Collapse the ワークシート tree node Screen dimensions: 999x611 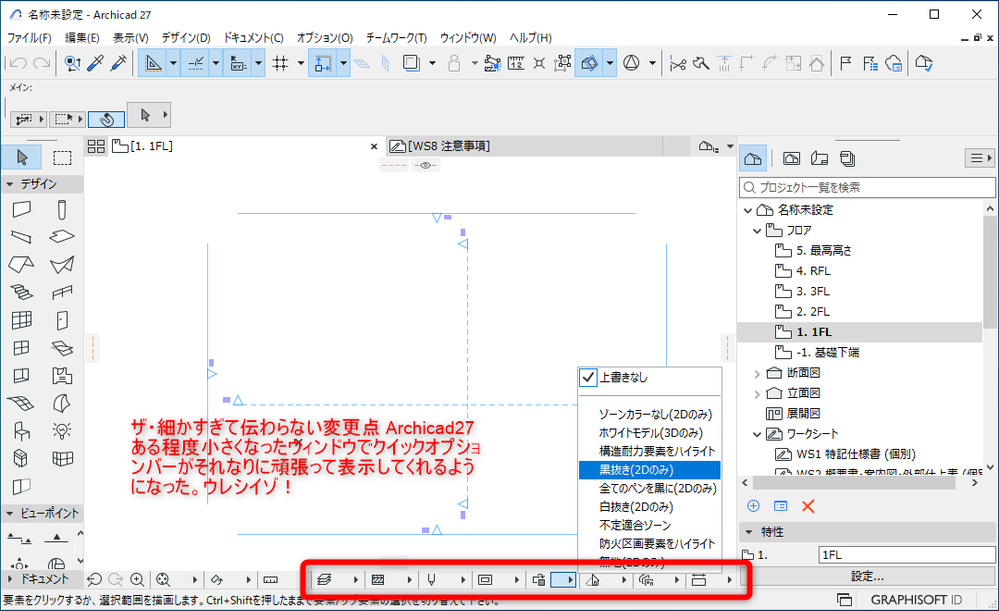(757, 435)
